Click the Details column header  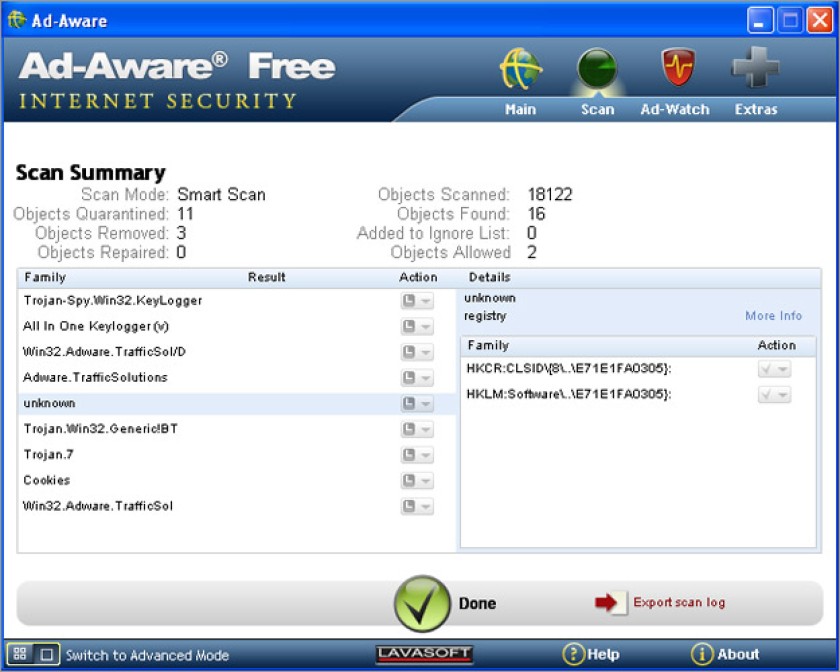tap(489, 277)
